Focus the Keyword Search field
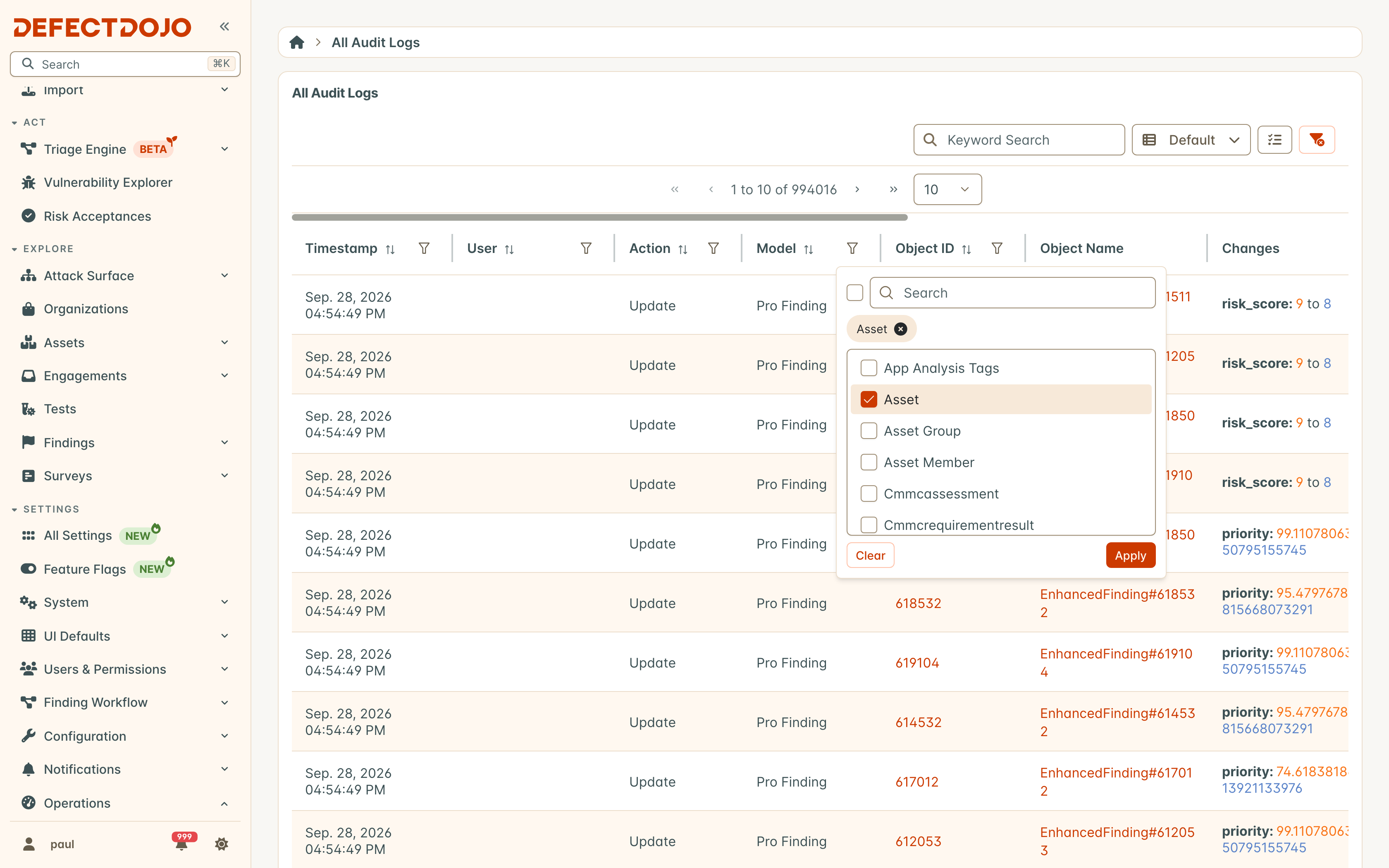This screenshot has height=868, width=1389. tap(1019, 140)
